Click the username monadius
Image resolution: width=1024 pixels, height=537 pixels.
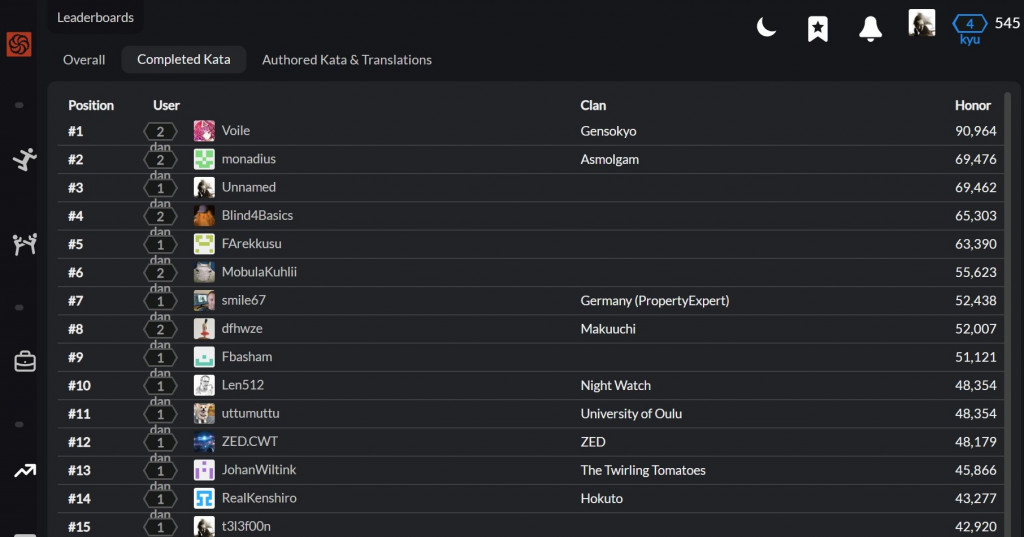click(x=249, y=159)
